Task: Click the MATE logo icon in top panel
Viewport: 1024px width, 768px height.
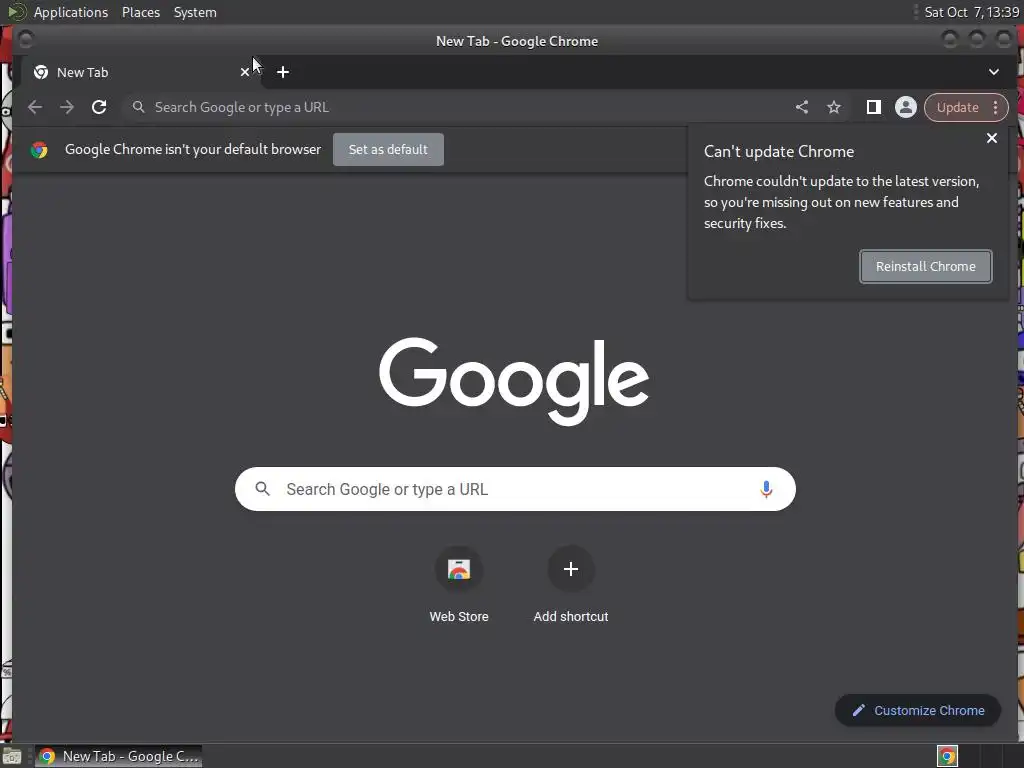Action: click(x=16, y=12)
